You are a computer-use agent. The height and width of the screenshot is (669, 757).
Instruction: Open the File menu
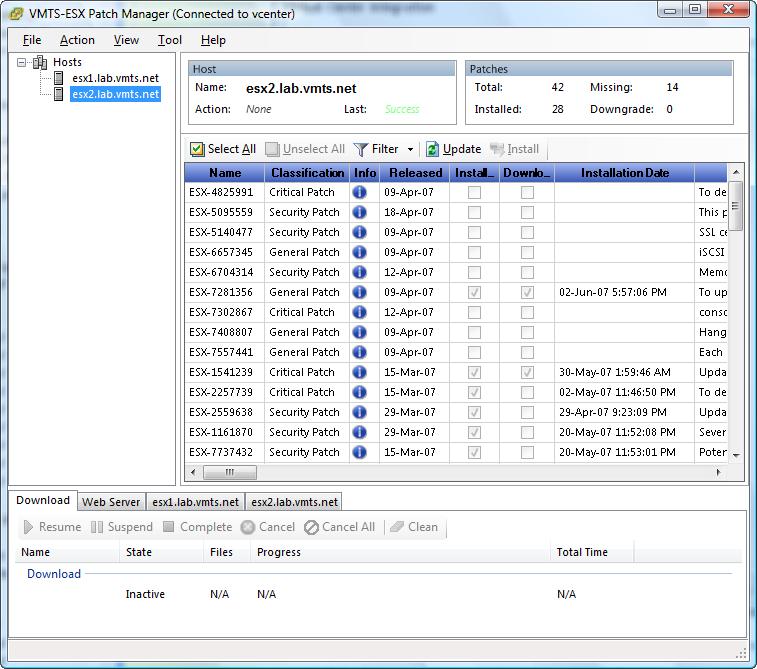[x=32, y=40]
